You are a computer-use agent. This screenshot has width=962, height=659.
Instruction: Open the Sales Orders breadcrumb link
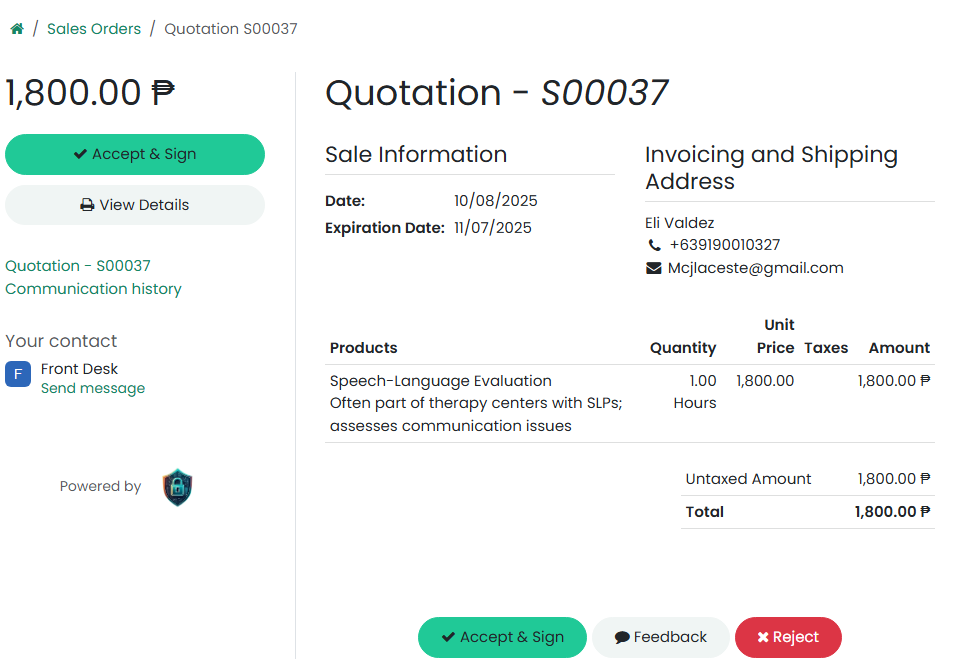[94, 29]
